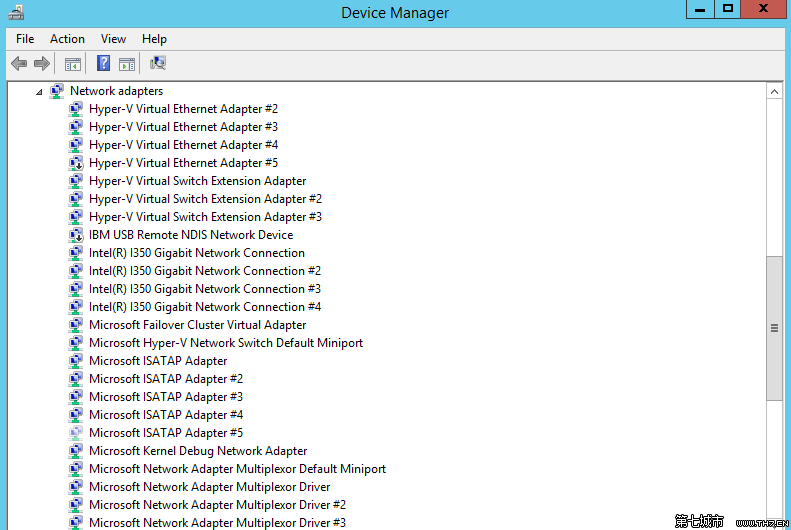Click the scrollbar up arrow

[774, 91]
